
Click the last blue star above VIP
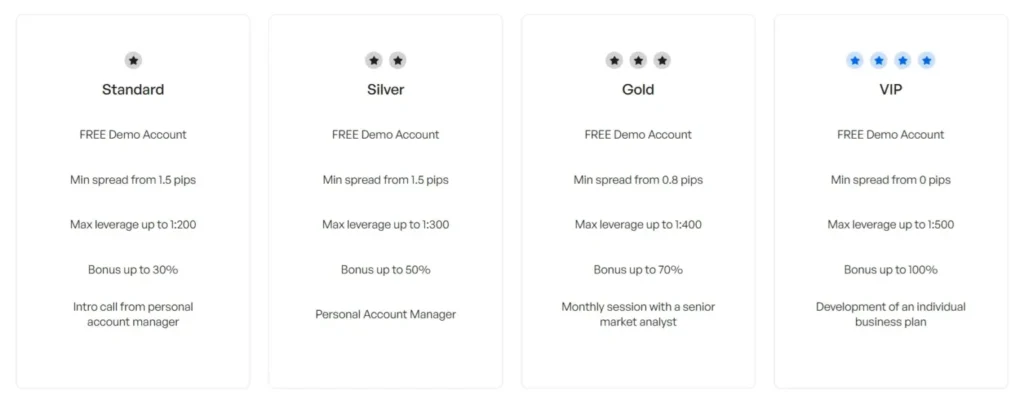coord(927,61)
